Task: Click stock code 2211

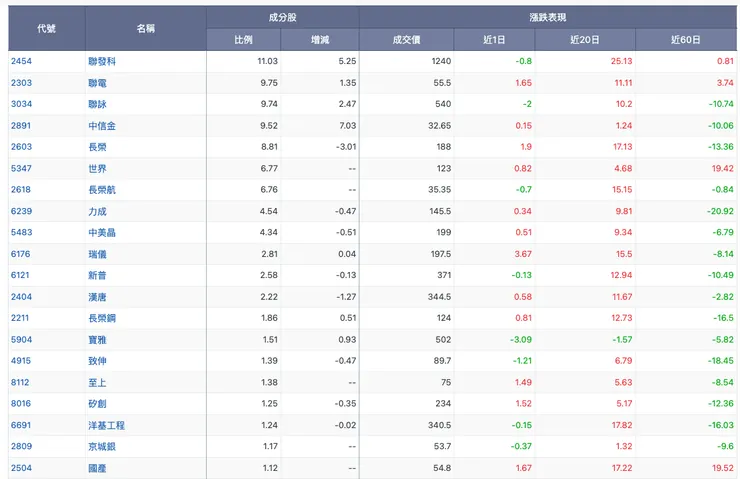Action: tap(20, 318)
